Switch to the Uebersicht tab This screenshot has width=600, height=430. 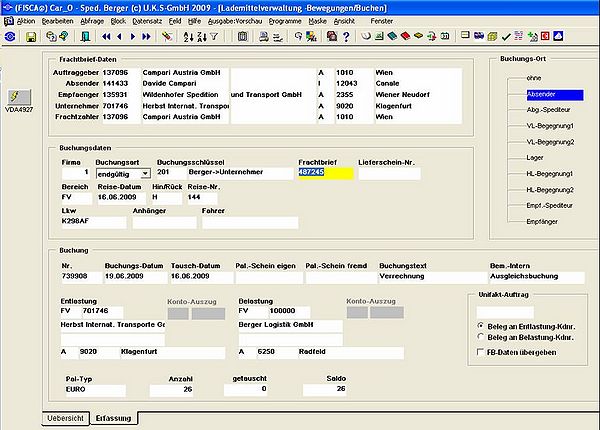pos(65,418)
